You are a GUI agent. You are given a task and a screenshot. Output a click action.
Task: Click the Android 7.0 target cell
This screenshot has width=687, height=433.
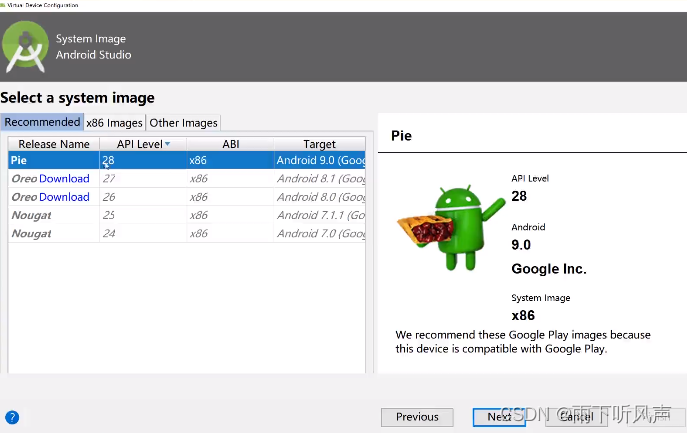pos(320,234)
